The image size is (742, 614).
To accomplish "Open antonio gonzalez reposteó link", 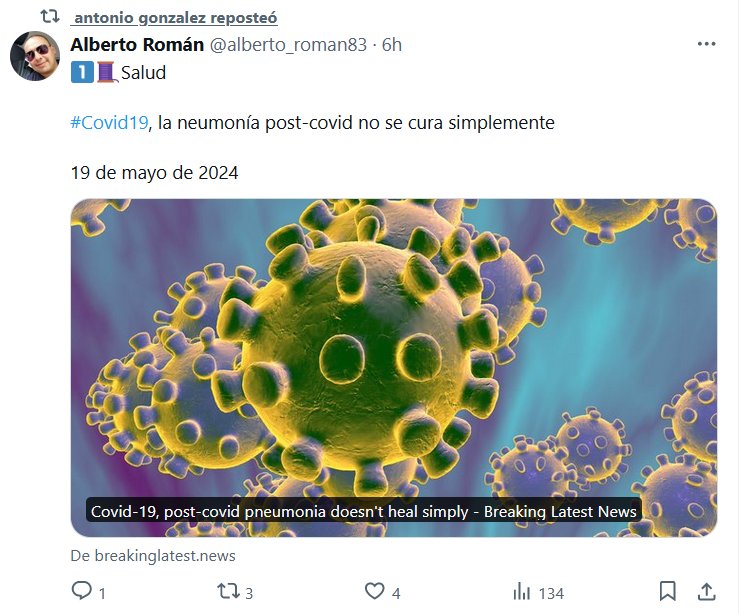I will pyautogui.click(x=176, y=18).
